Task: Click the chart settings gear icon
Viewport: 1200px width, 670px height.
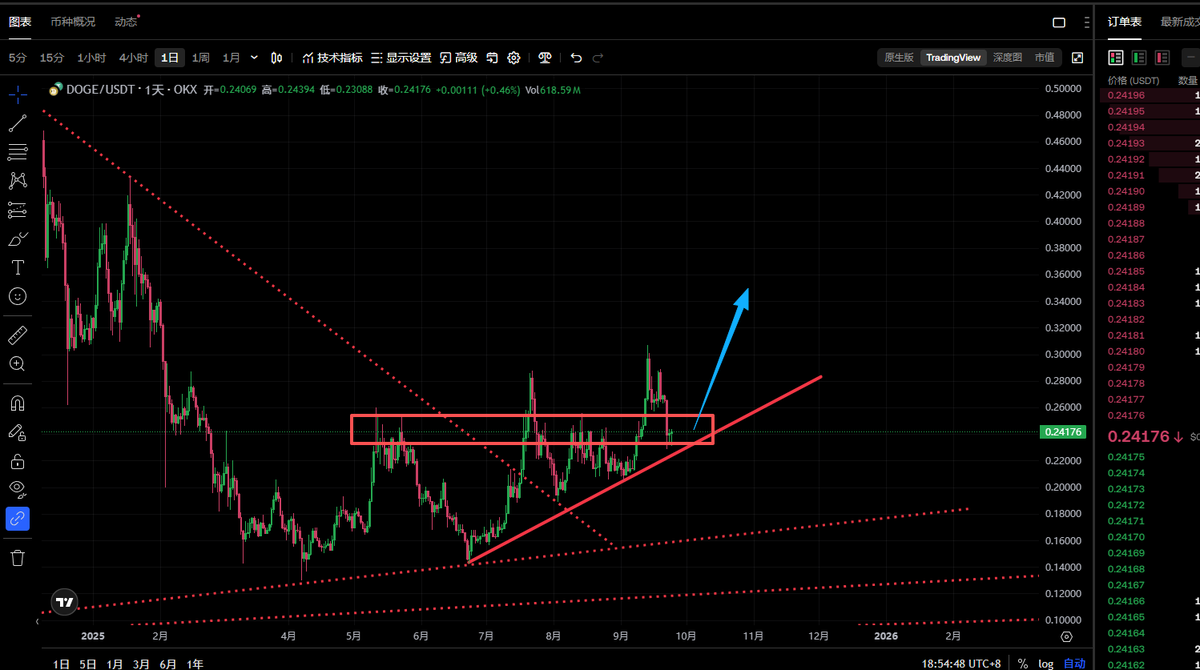Action: pyautogui.click(x=514, y=58)
